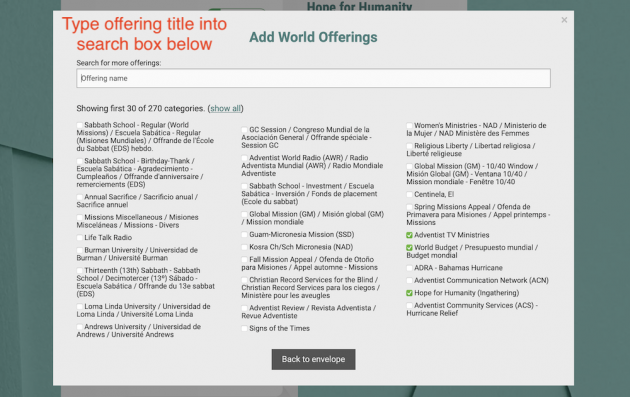
Task: Check Kosra Ch/Sch Micronesia (NAD)
Action: (244, 247)
